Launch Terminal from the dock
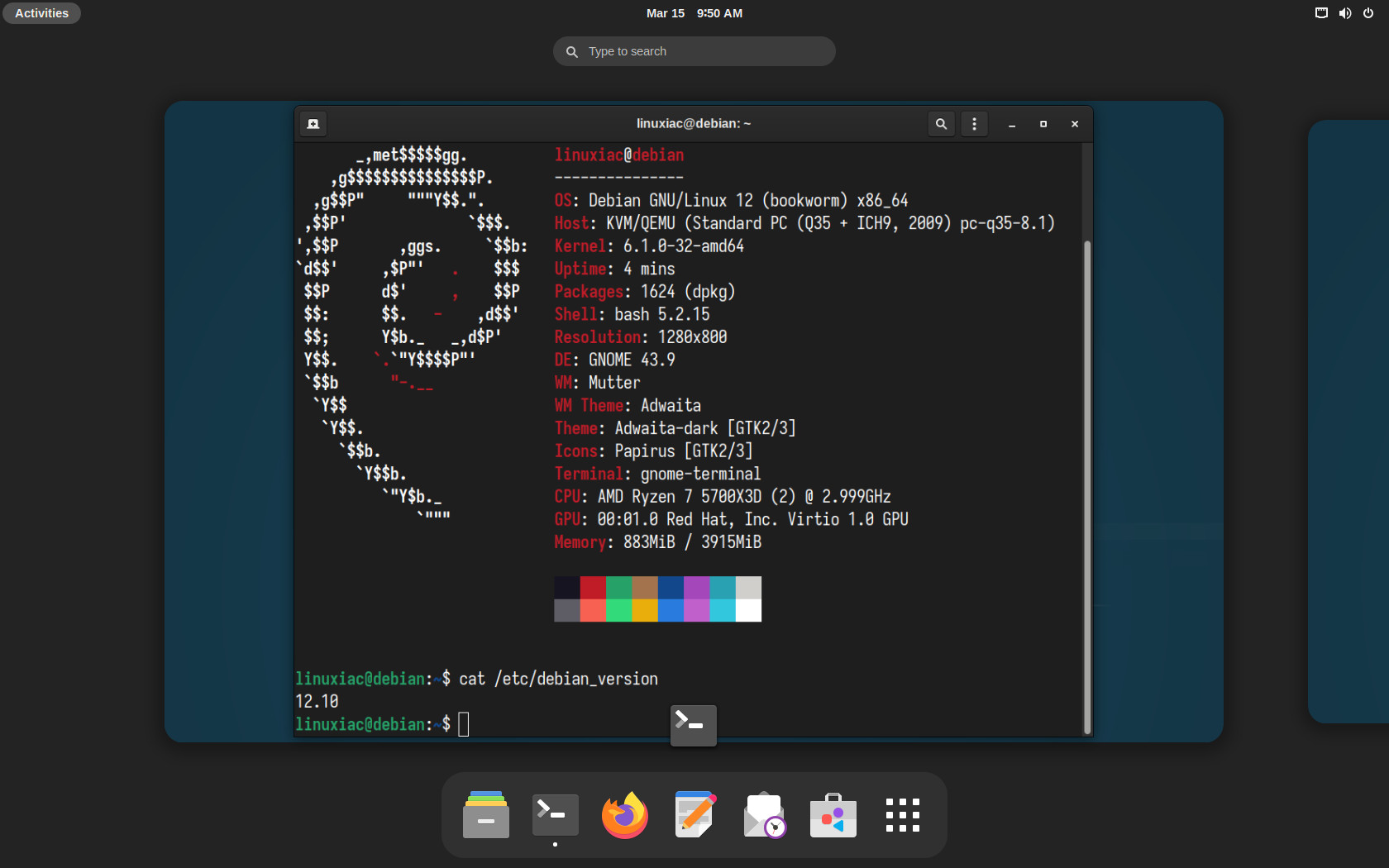1389x868 pixels. [555, 815]
